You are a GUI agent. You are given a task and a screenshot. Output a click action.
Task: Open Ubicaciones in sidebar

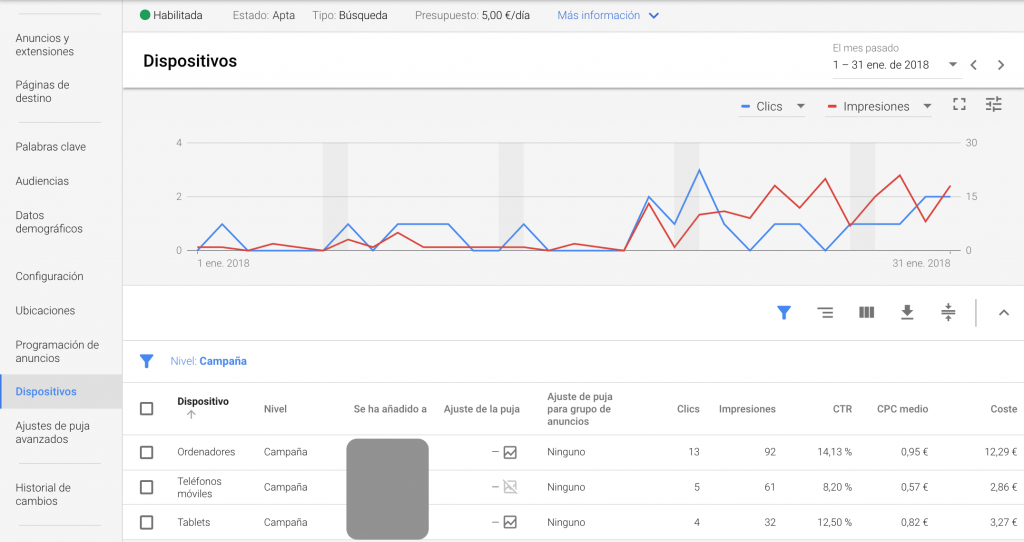pos(45,310)
